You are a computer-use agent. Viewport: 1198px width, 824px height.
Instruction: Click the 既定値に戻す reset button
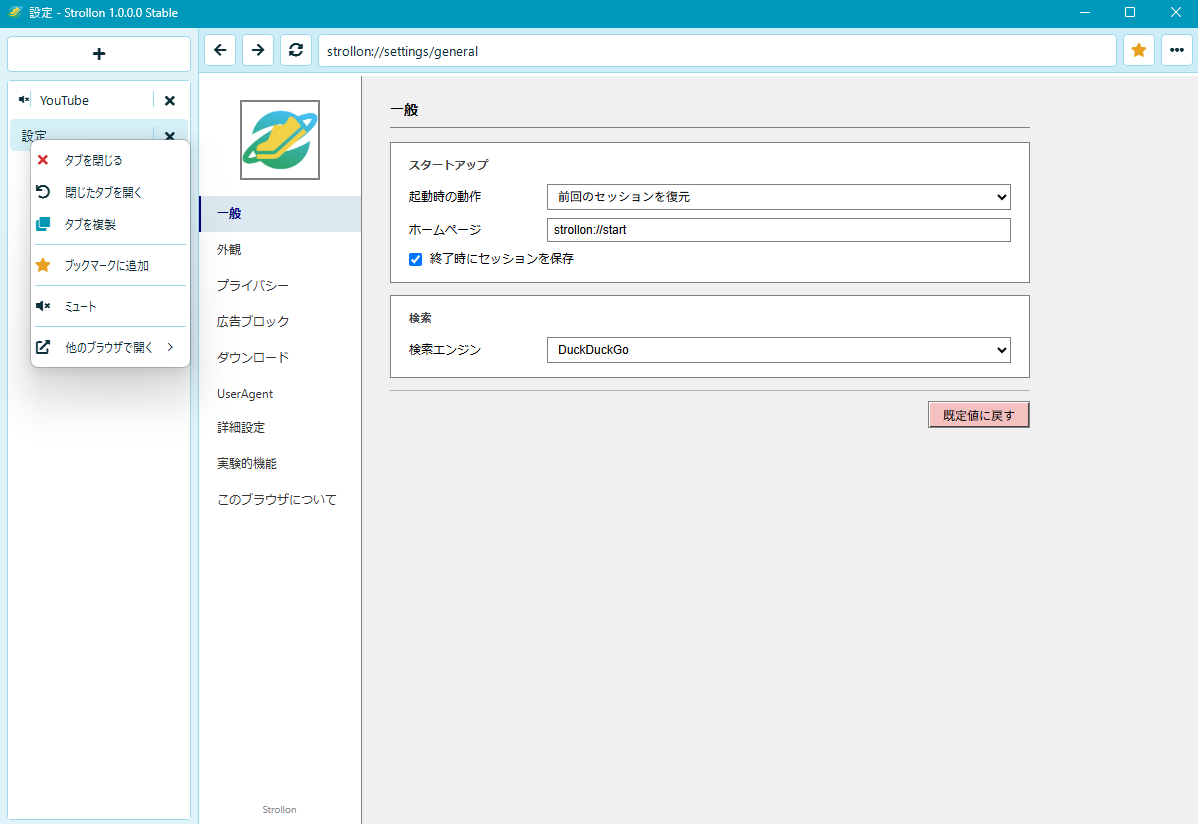(x=979, y=415)
